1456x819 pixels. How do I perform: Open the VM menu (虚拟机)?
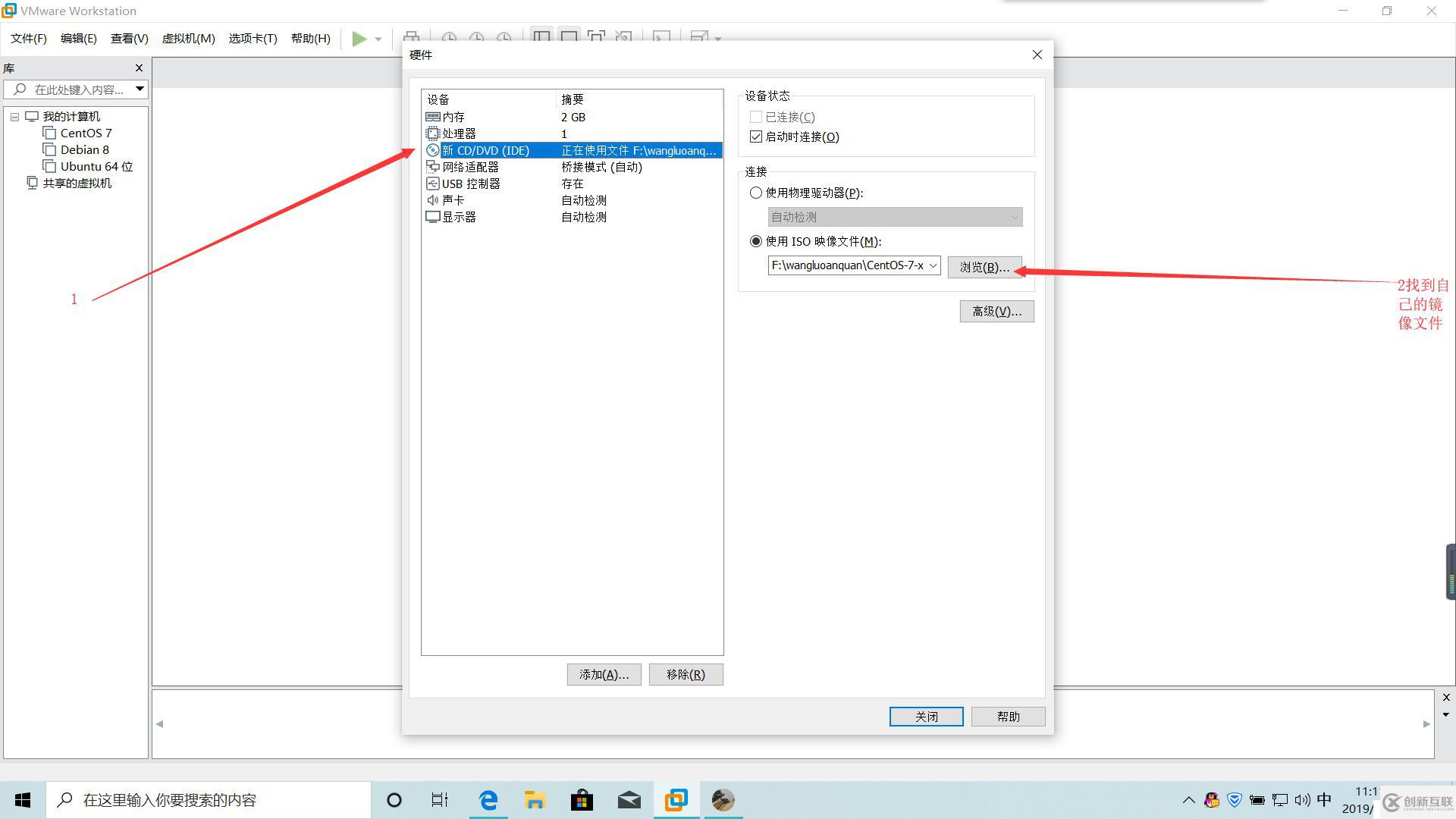click(188, 39)
